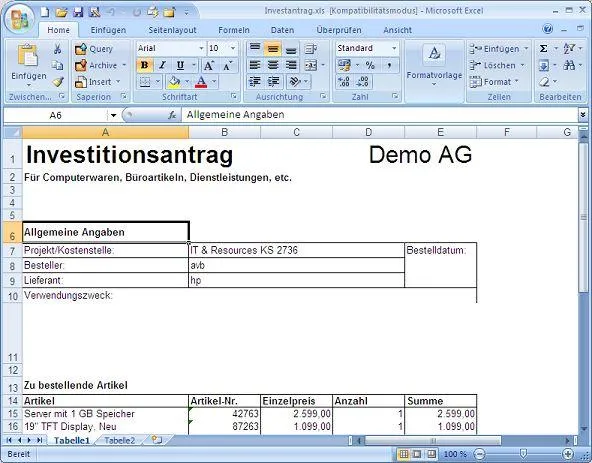Click the accounting currency format icon
The width and height of the screenshot is (592, 463).
[344, 65]
